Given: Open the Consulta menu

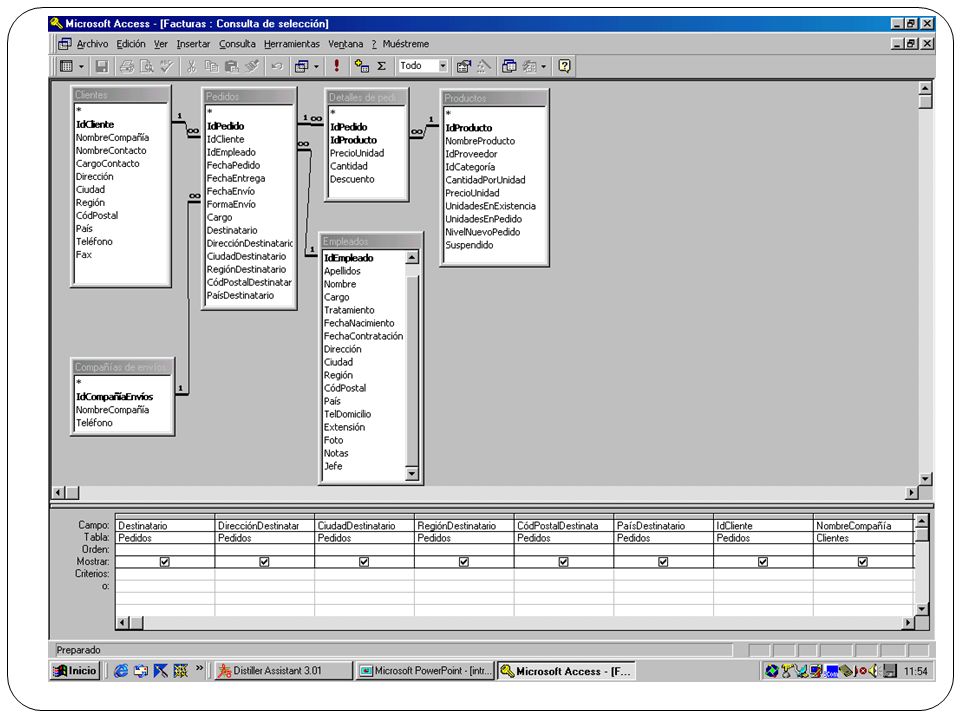Looking at the screenshot, I should (237, 44).
